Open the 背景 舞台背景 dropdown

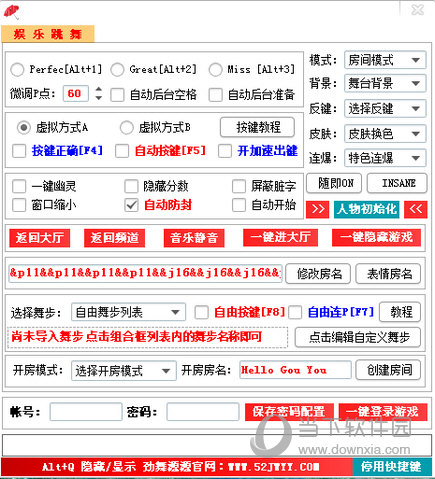(385, 83)
